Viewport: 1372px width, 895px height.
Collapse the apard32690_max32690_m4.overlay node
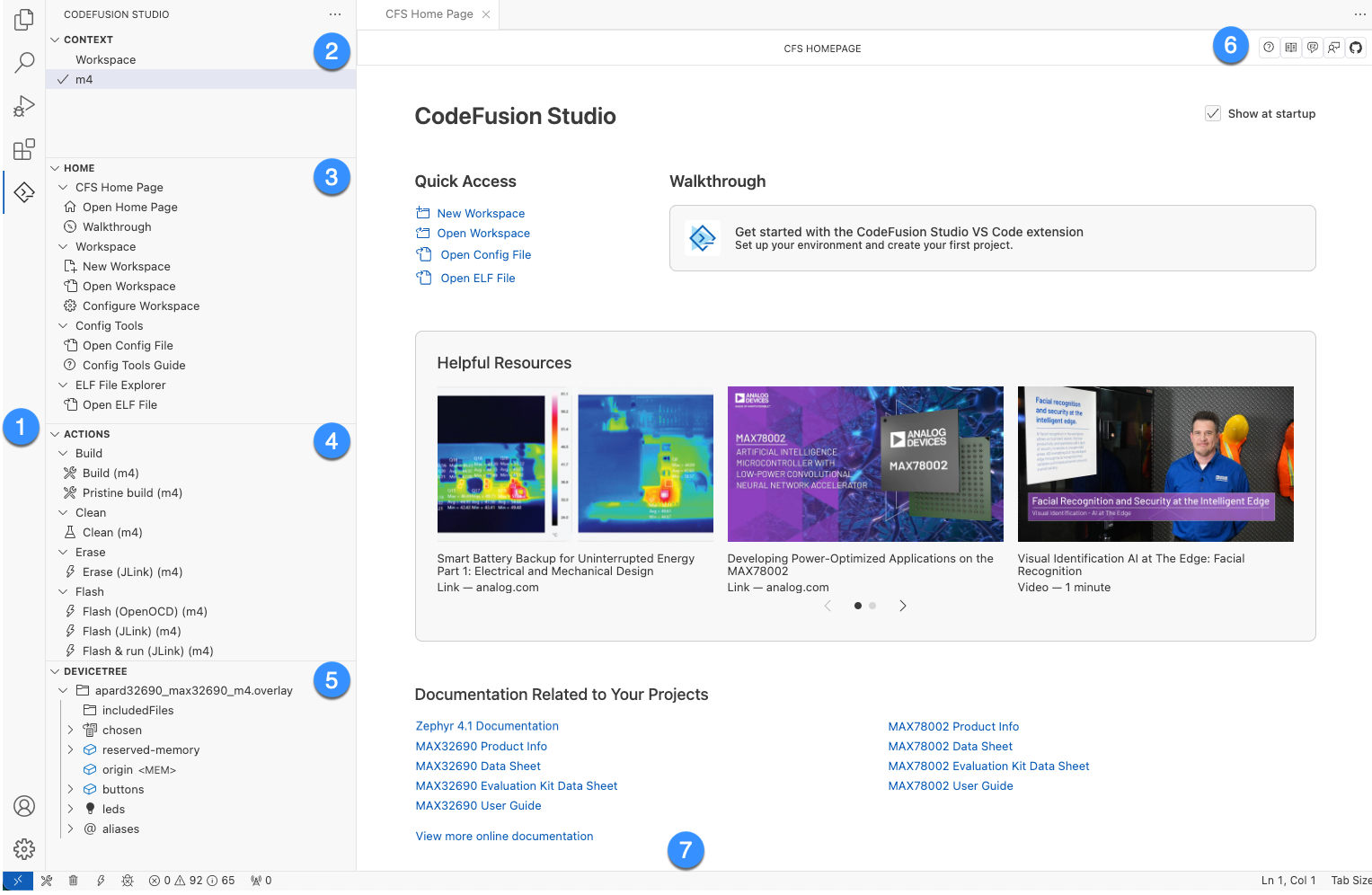(x=63, y=690)
